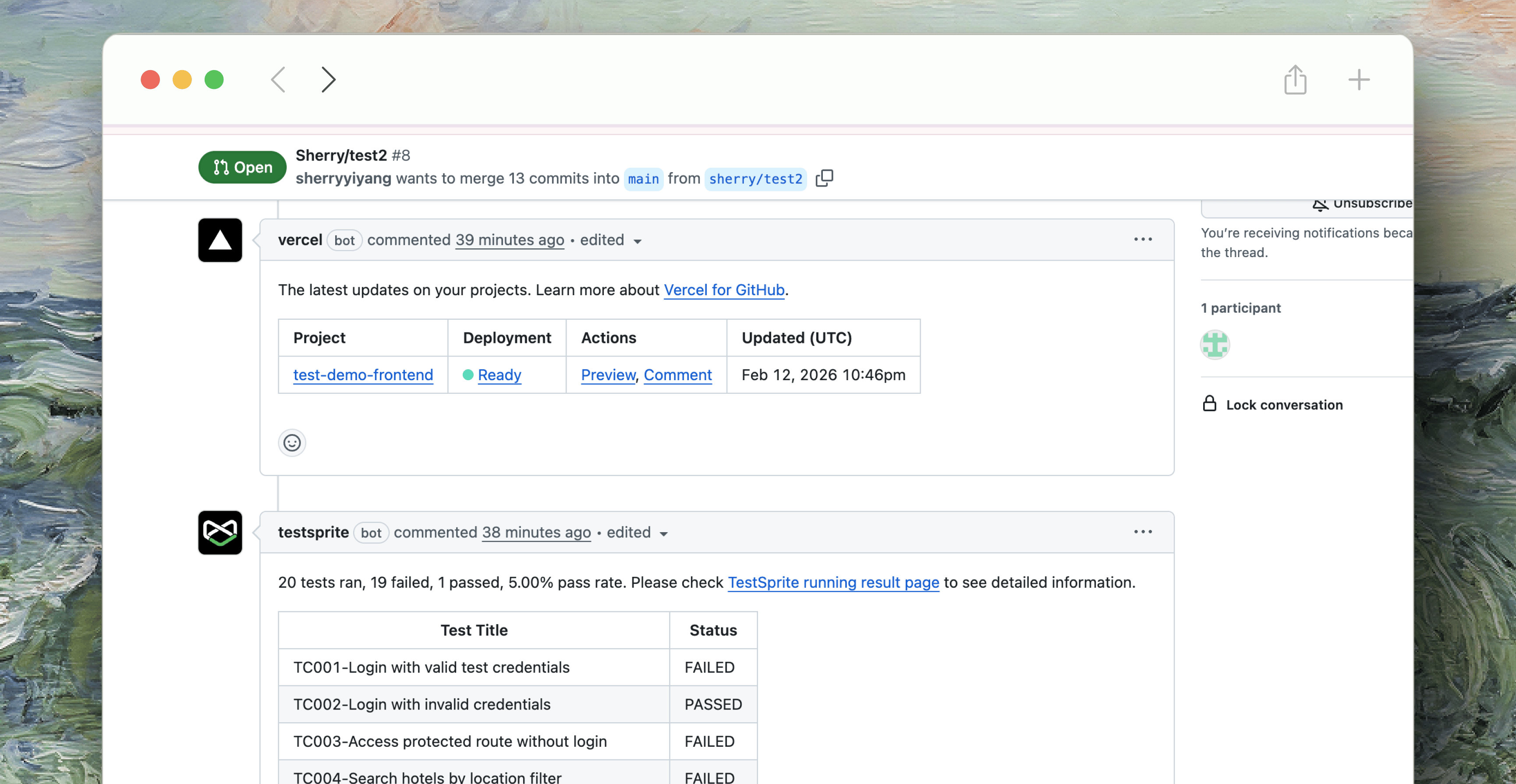The height and width of the screenshot is (784, 1516).
Task: Open three-dot menu on vercel comment
Action: (1143, 240)
